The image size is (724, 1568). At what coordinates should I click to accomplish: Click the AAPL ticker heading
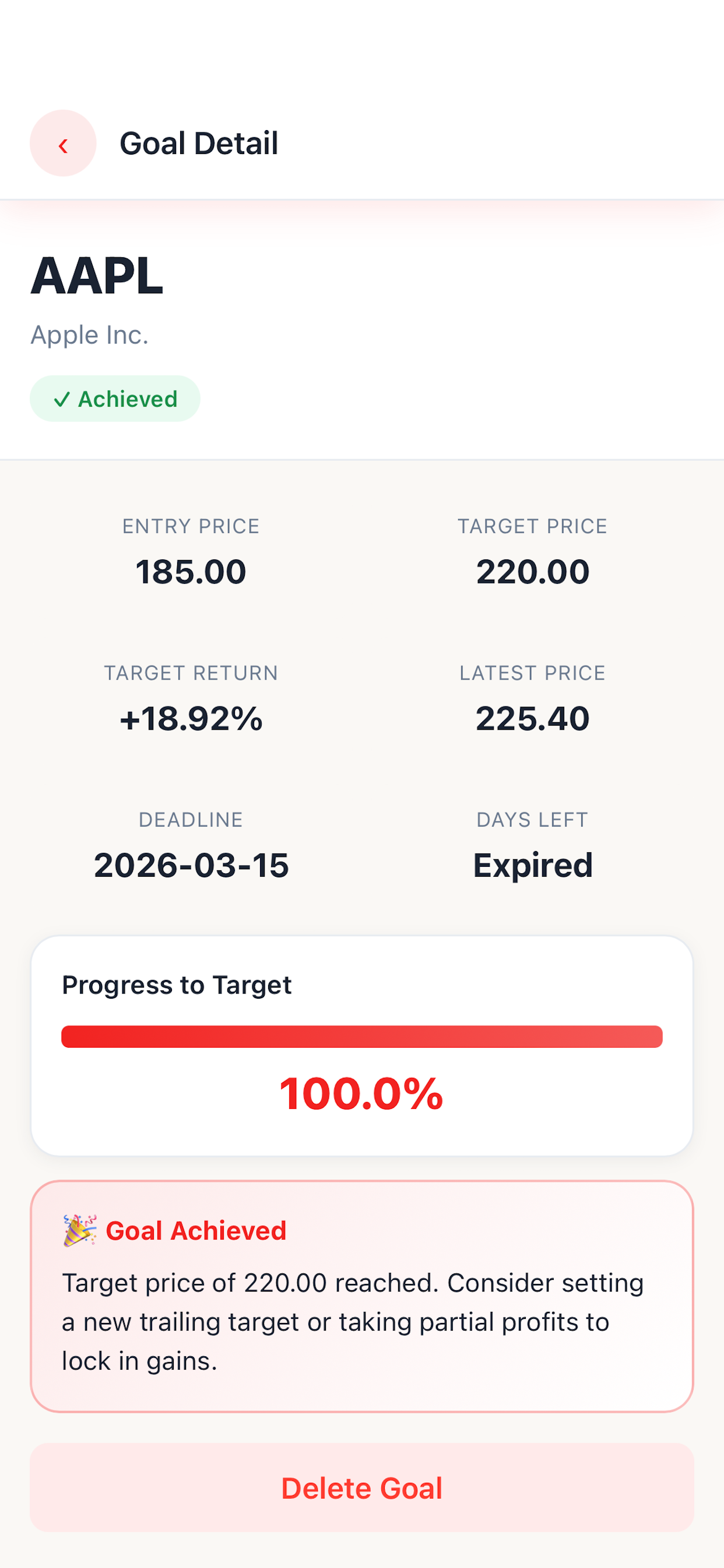point(97,276)
